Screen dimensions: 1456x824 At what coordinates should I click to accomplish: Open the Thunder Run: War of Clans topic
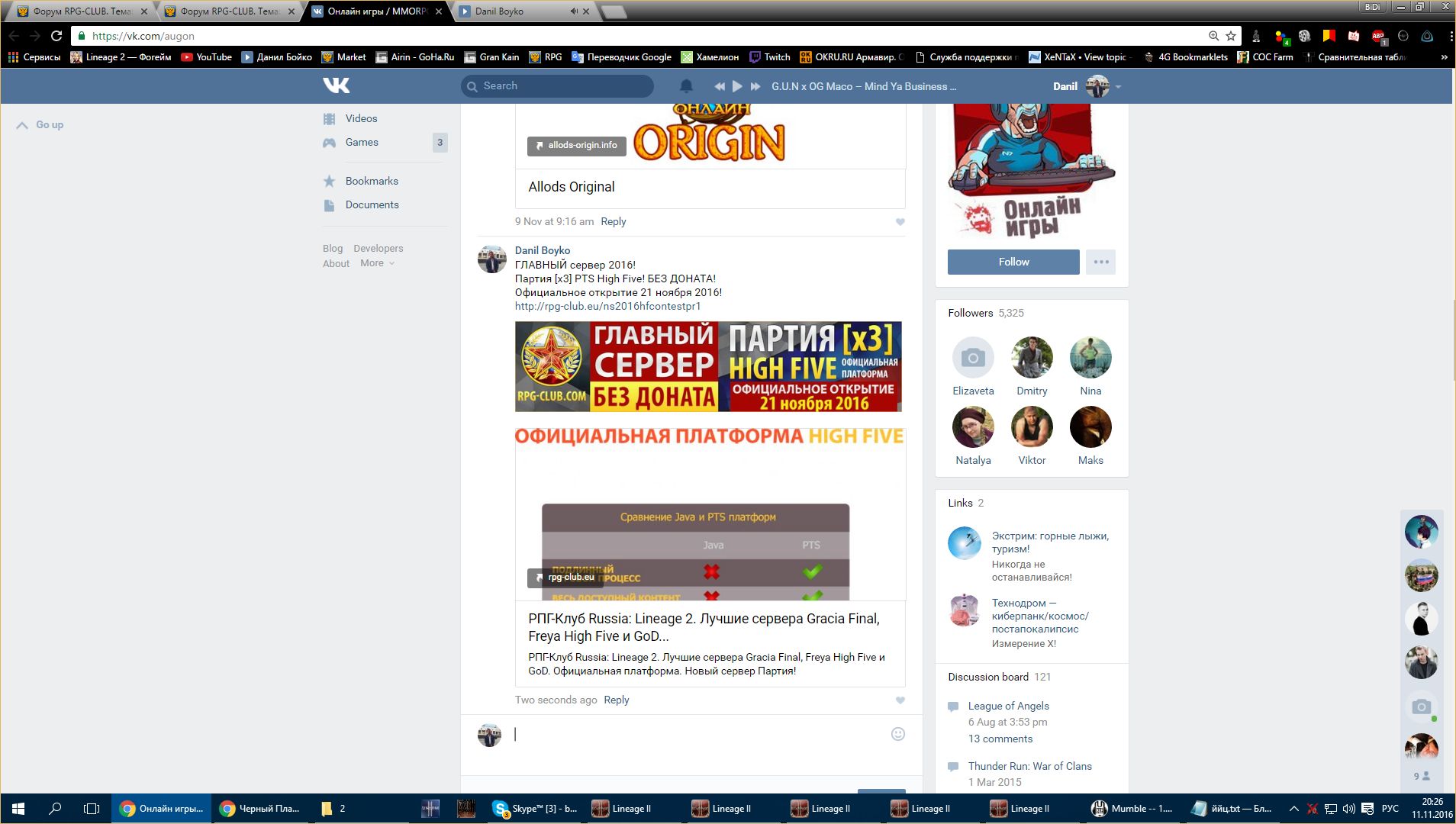tap(1030, 766)
